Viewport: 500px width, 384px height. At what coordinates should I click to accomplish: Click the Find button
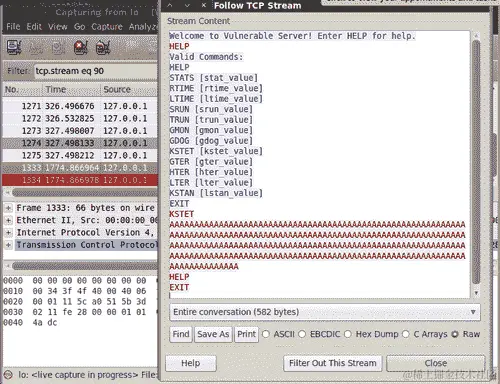[x=181, y=334]
